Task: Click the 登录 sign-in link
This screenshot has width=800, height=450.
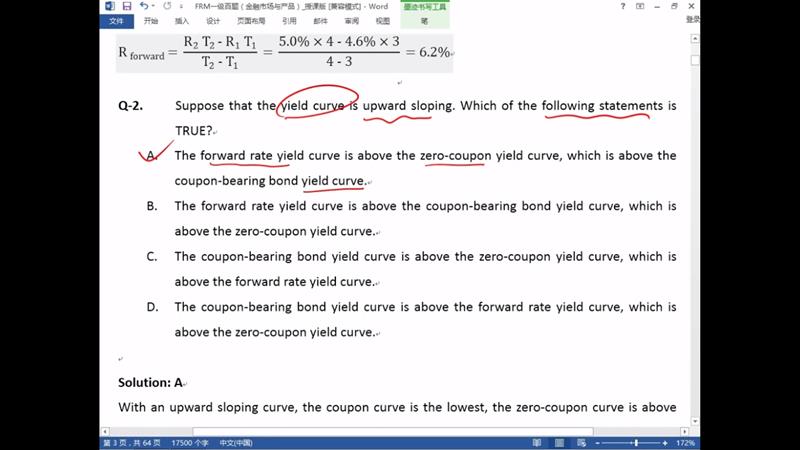Action: [x=692, y=19]
